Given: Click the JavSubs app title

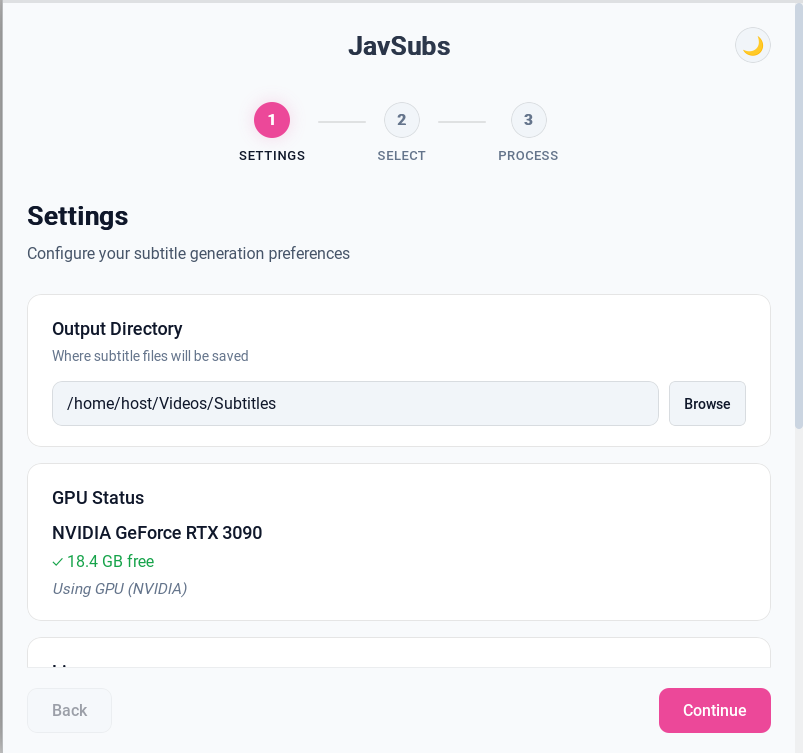Looking at the screenshot, I should click(399, 46).
